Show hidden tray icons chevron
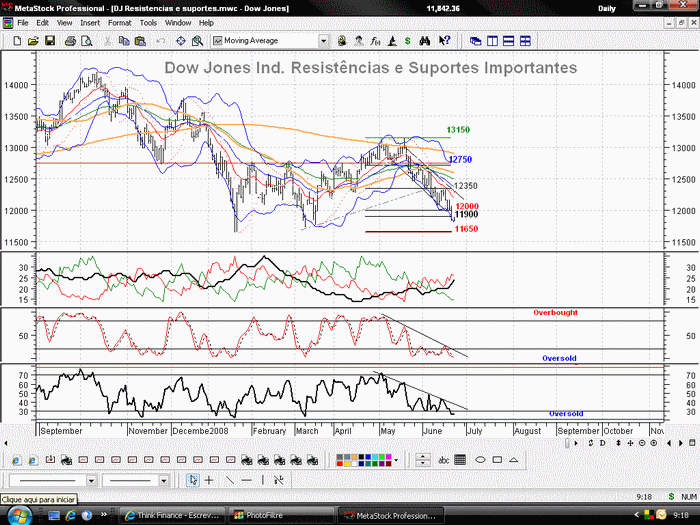This screenshot has height=525, width=700. pyautogui.click(x=636, y=515)
